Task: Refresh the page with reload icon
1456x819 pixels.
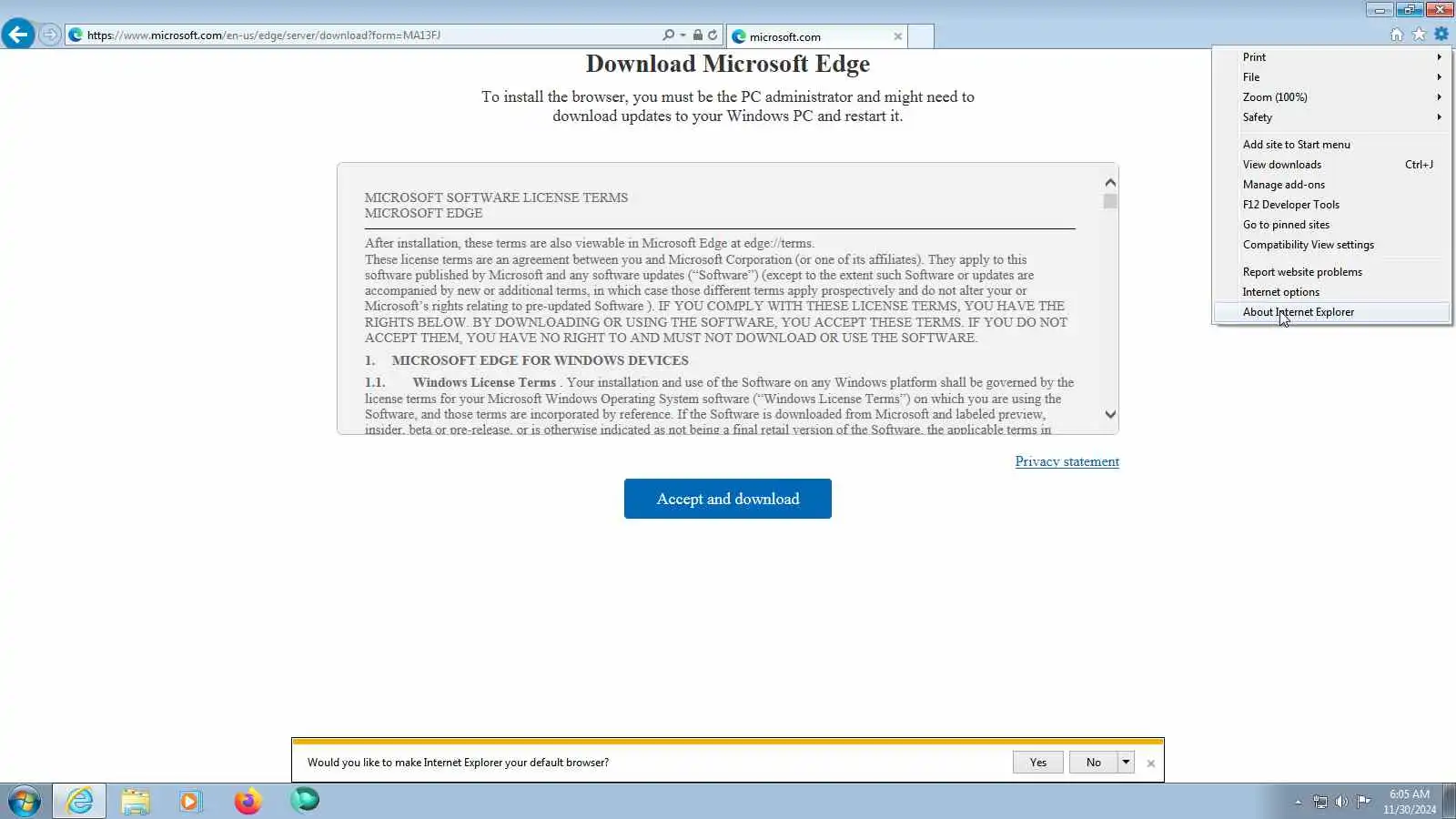Action: pyautogui.click(x=713, y=35)
